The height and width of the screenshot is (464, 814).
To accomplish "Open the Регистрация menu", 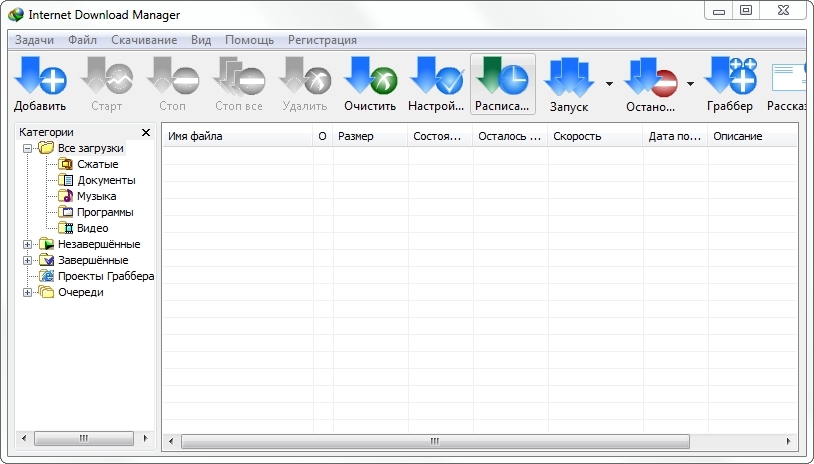I will [322, 40].
